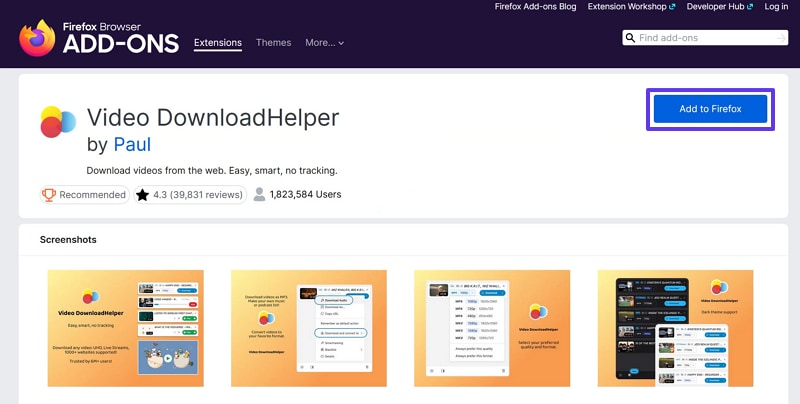
Task: Open the 4.3 (39,831 reviews) link
Action: coord(190,195)
